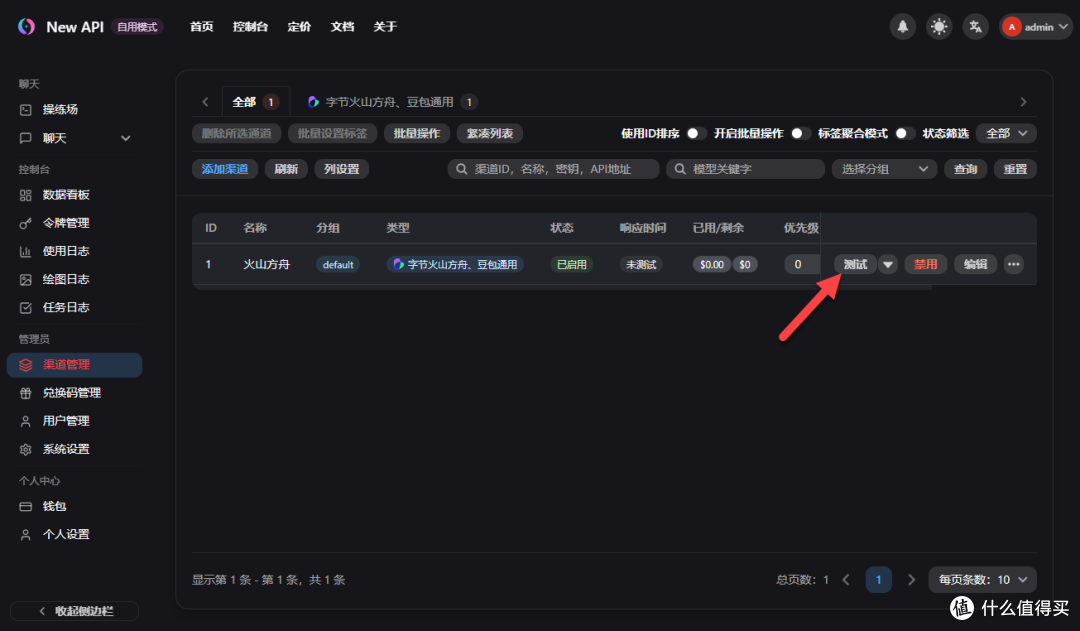Toggle the 开启批量操作 switch
This screenshot has height=631, width=1080.
pos(800,134)
